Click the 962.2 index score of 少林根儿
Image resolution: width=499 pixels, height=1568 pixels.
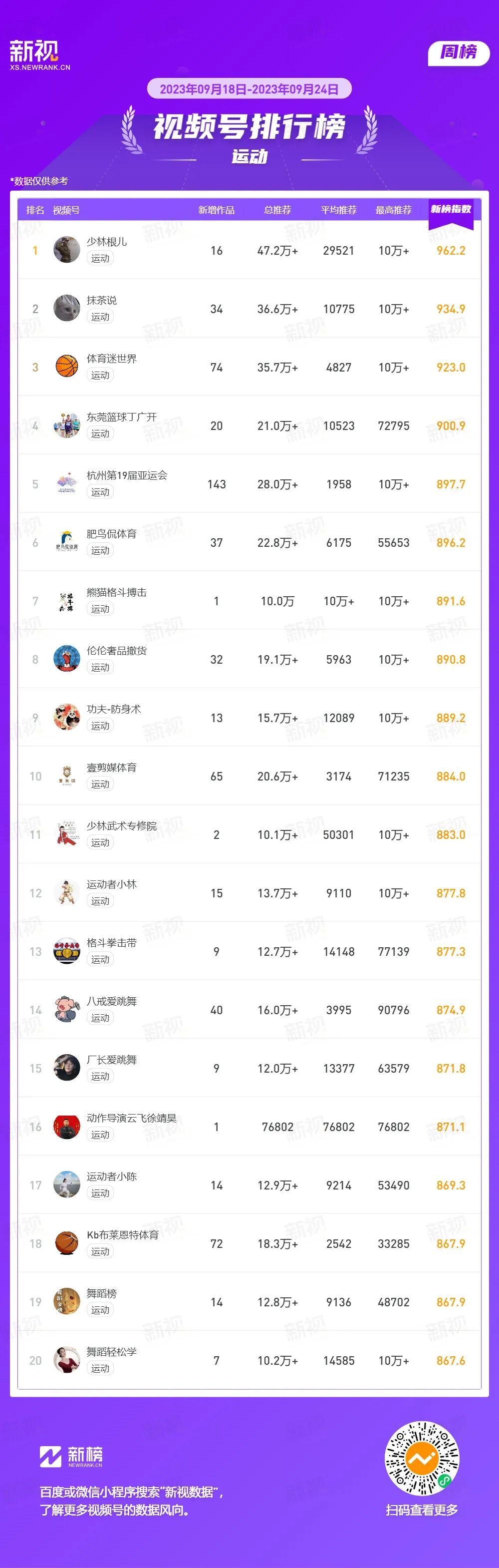(451, 250)
